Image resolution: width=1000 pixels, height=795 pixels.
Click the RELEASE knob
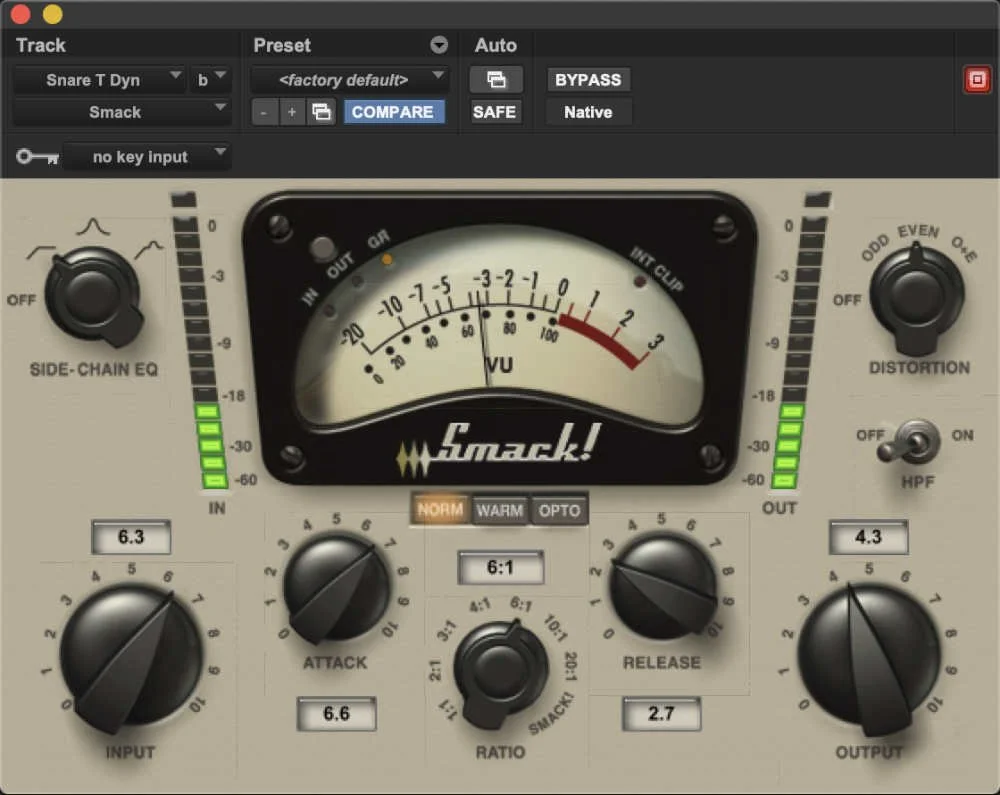coord(663,587)
